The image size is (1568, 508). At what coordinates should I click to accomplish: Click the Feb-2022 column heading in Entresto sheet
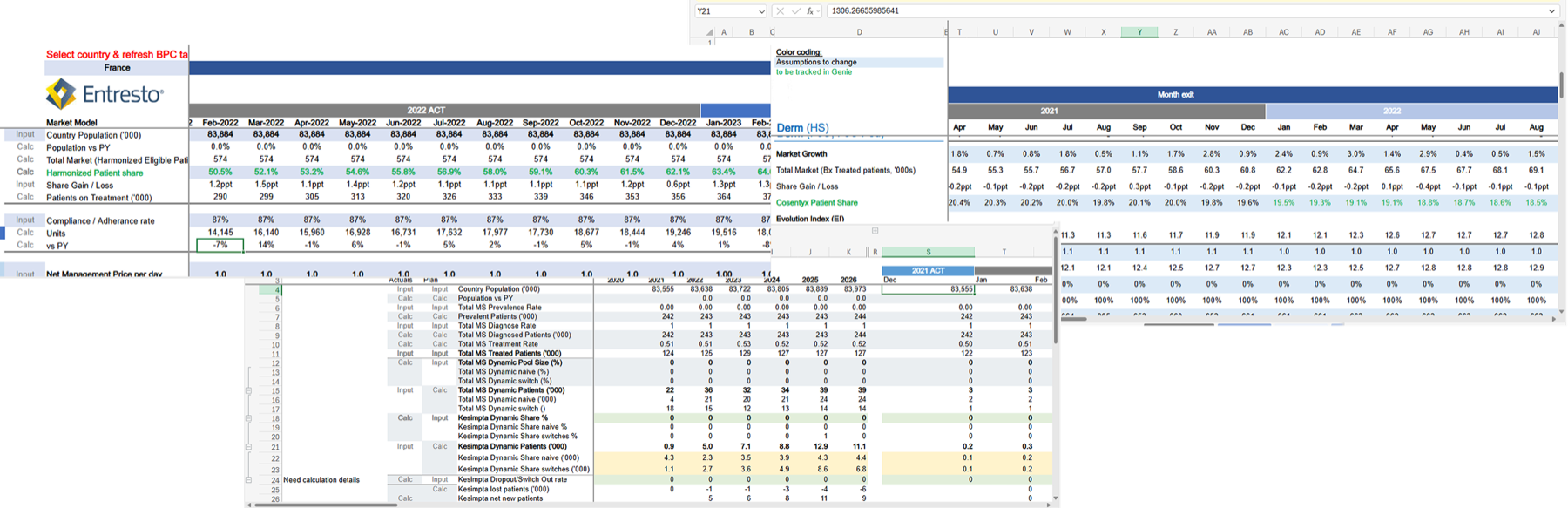pos(220,123)
